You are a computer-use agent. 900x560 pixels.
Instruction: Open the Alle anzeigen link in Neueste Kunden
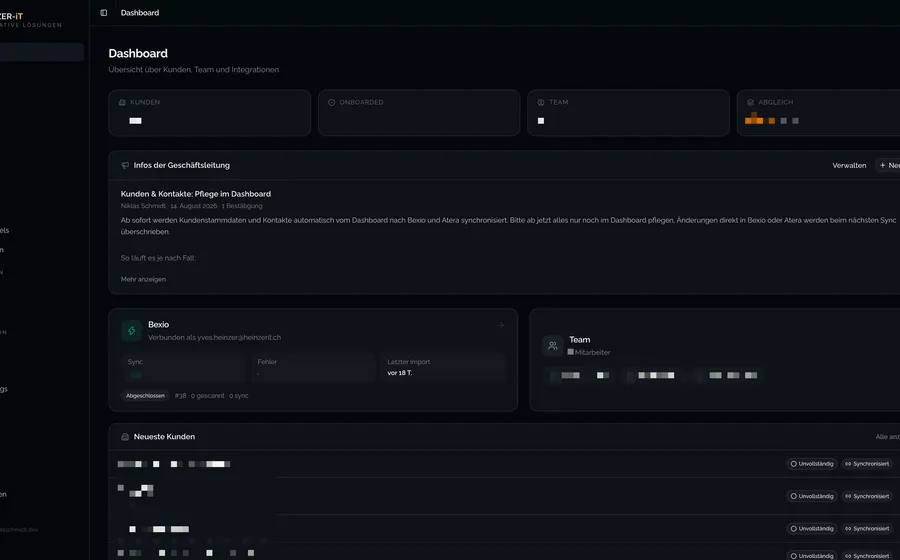[x=887, y=437]
